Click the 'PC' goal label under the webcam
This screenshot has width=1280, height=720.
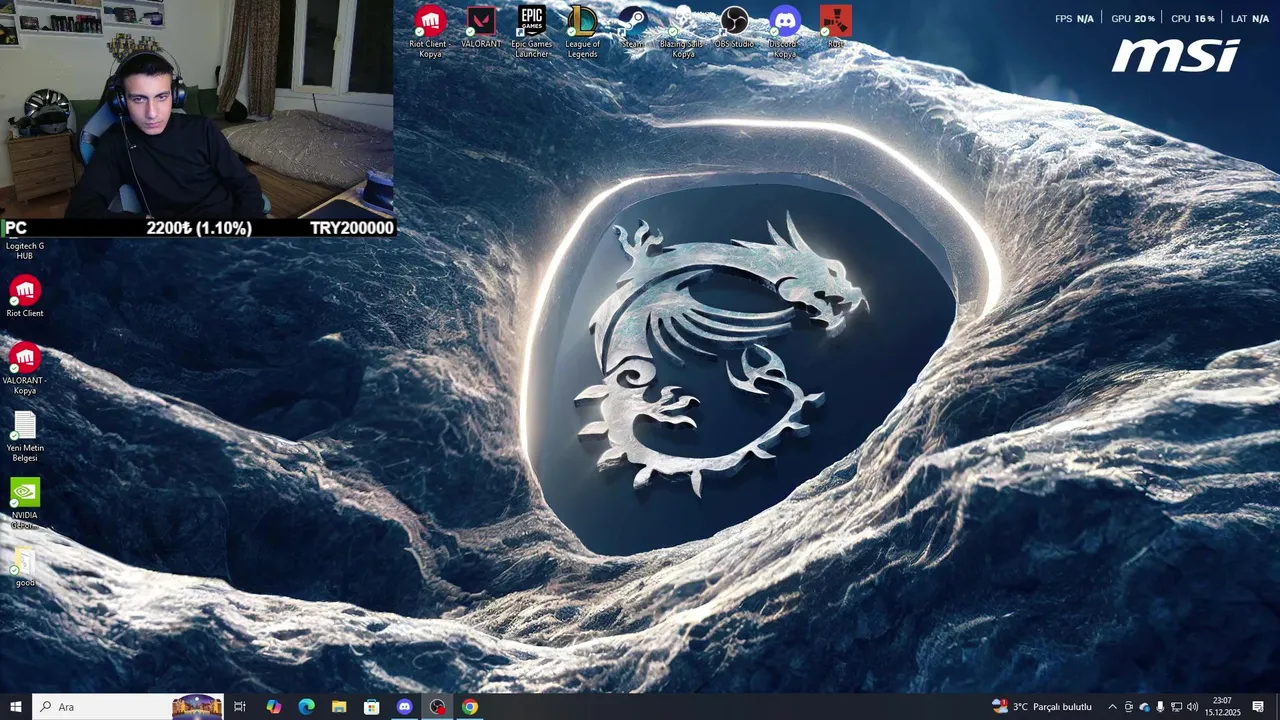[16, 228]
